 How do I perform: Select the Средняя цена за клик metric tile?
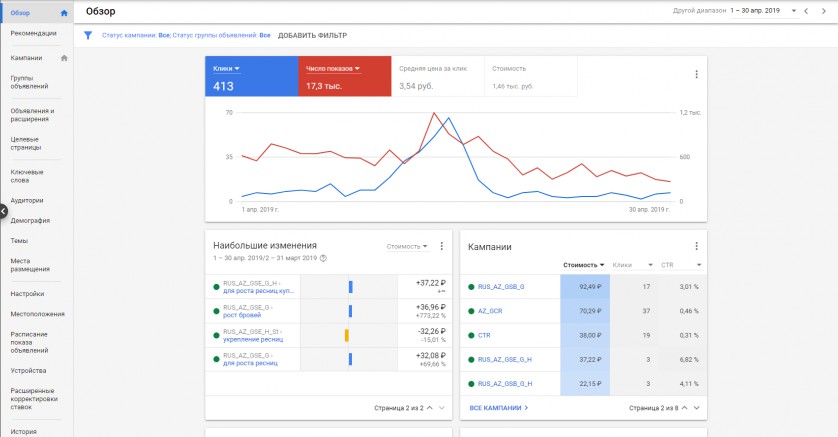coord(438,76)
